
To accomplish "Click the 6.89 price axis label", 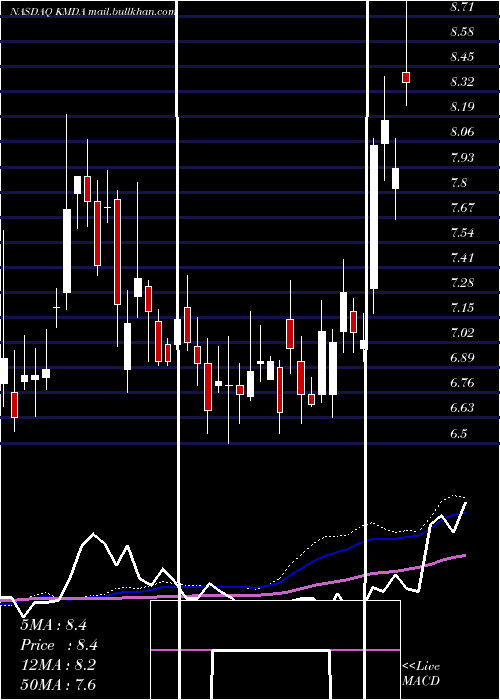I will click(x=462, y=357).
